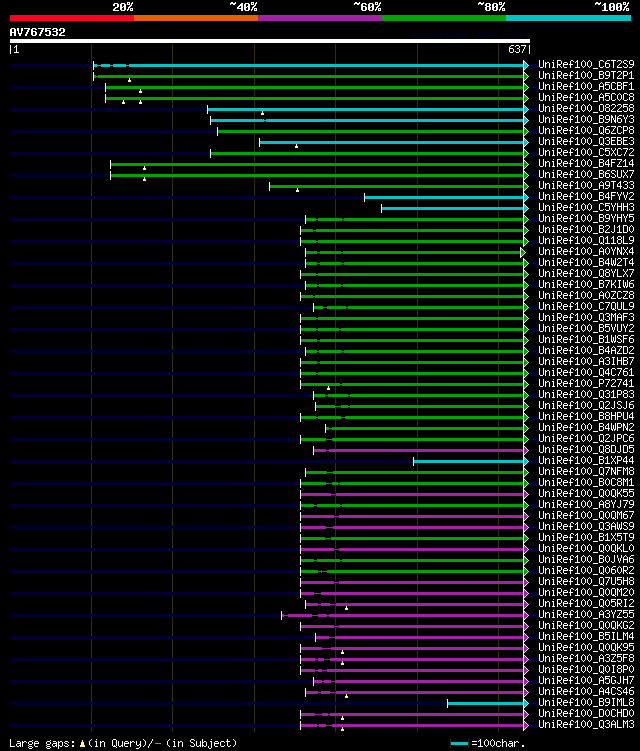This screenshot has height=751, width=640.
Task: Select the label UniRef100_A5GJH7
Action: [x=586, y=681]
